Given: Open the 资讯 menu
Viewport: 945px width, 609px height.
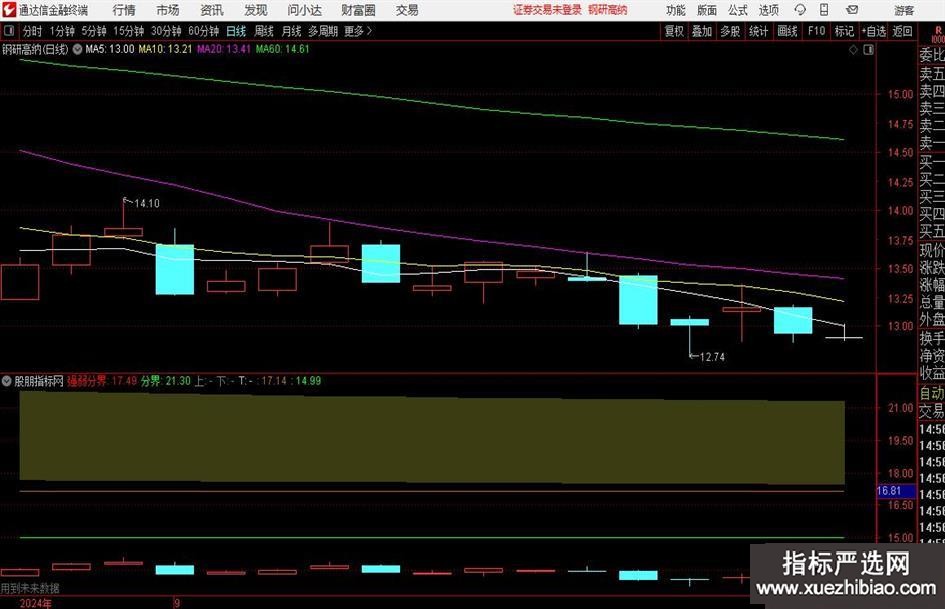Looking at the screenshot, I should click(x=212, y=10).
